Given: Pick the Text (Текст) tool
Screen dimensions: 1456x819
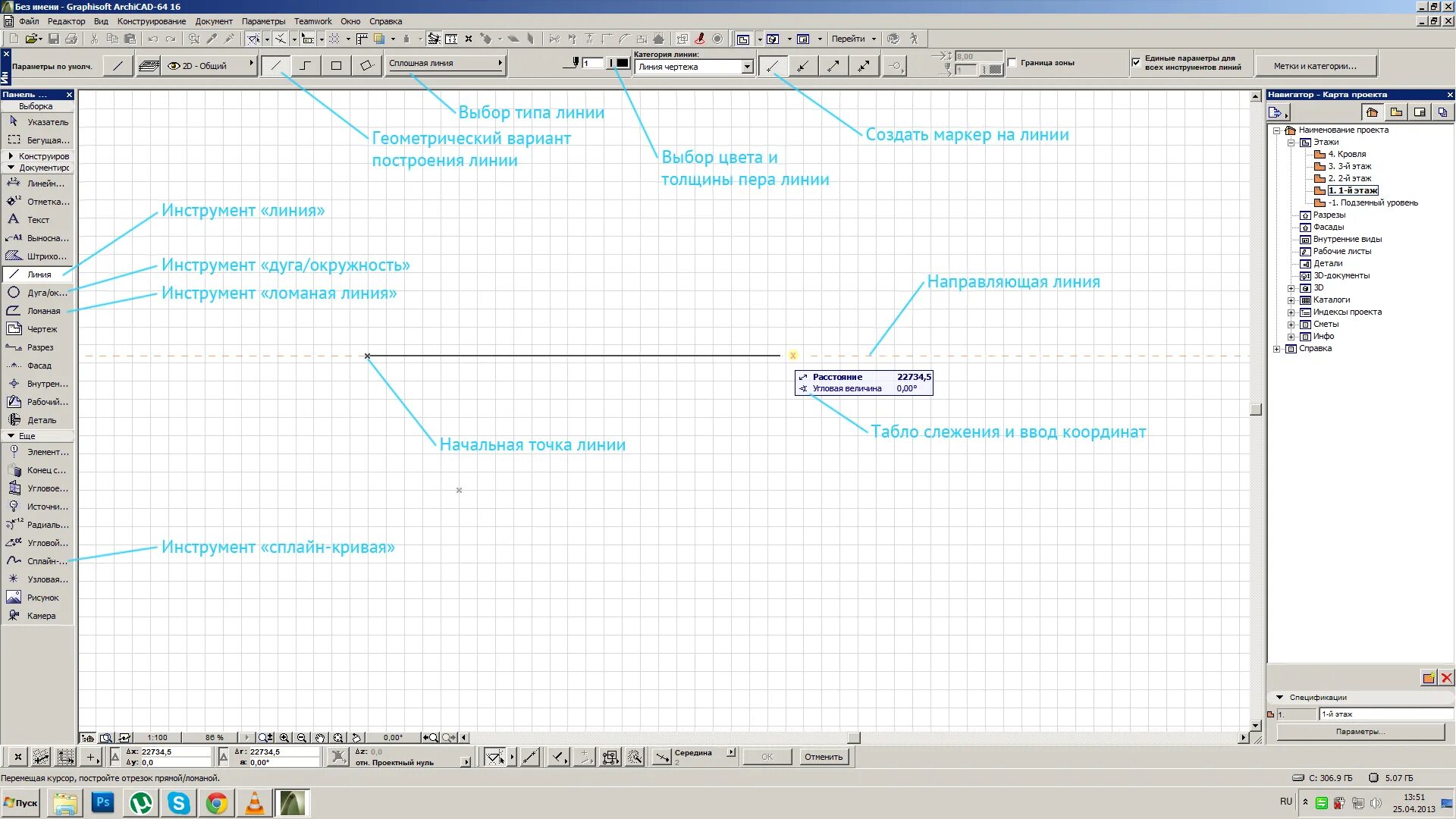Looking at the screenshot, I should click(x=38, y=220).
